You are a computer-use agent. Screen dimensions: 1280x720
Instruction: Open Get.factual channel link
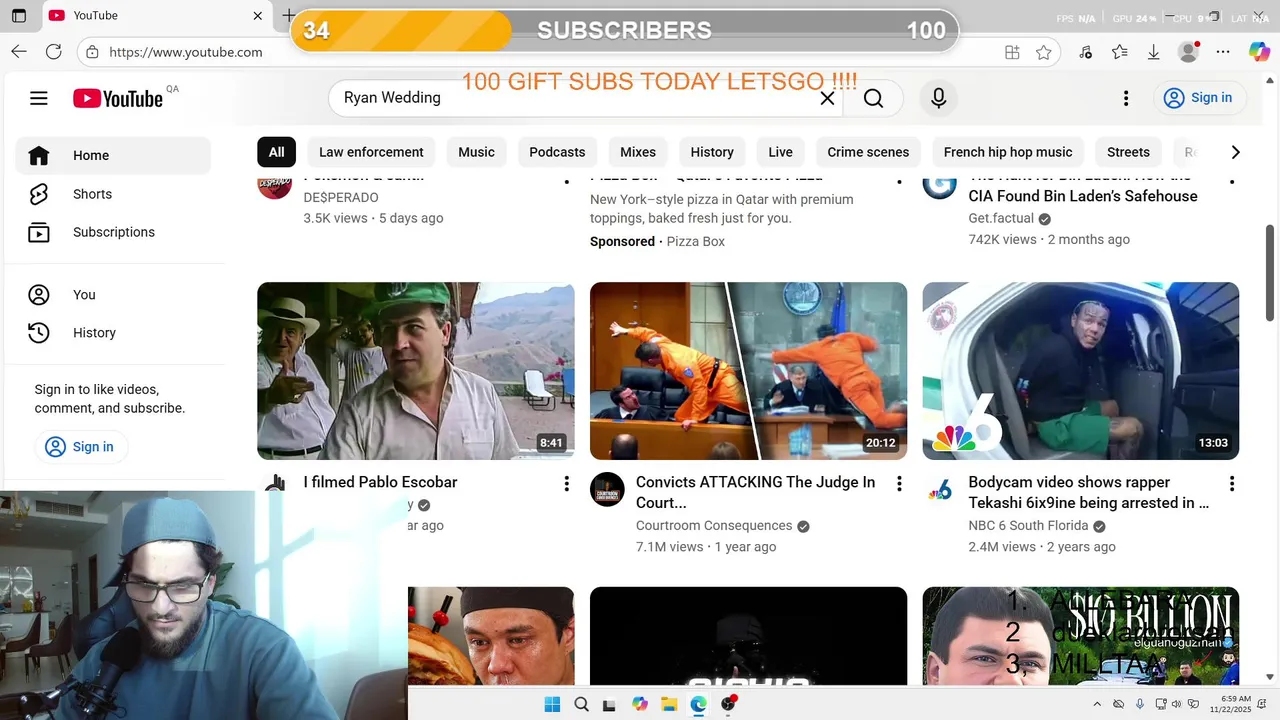[1001, 218]
